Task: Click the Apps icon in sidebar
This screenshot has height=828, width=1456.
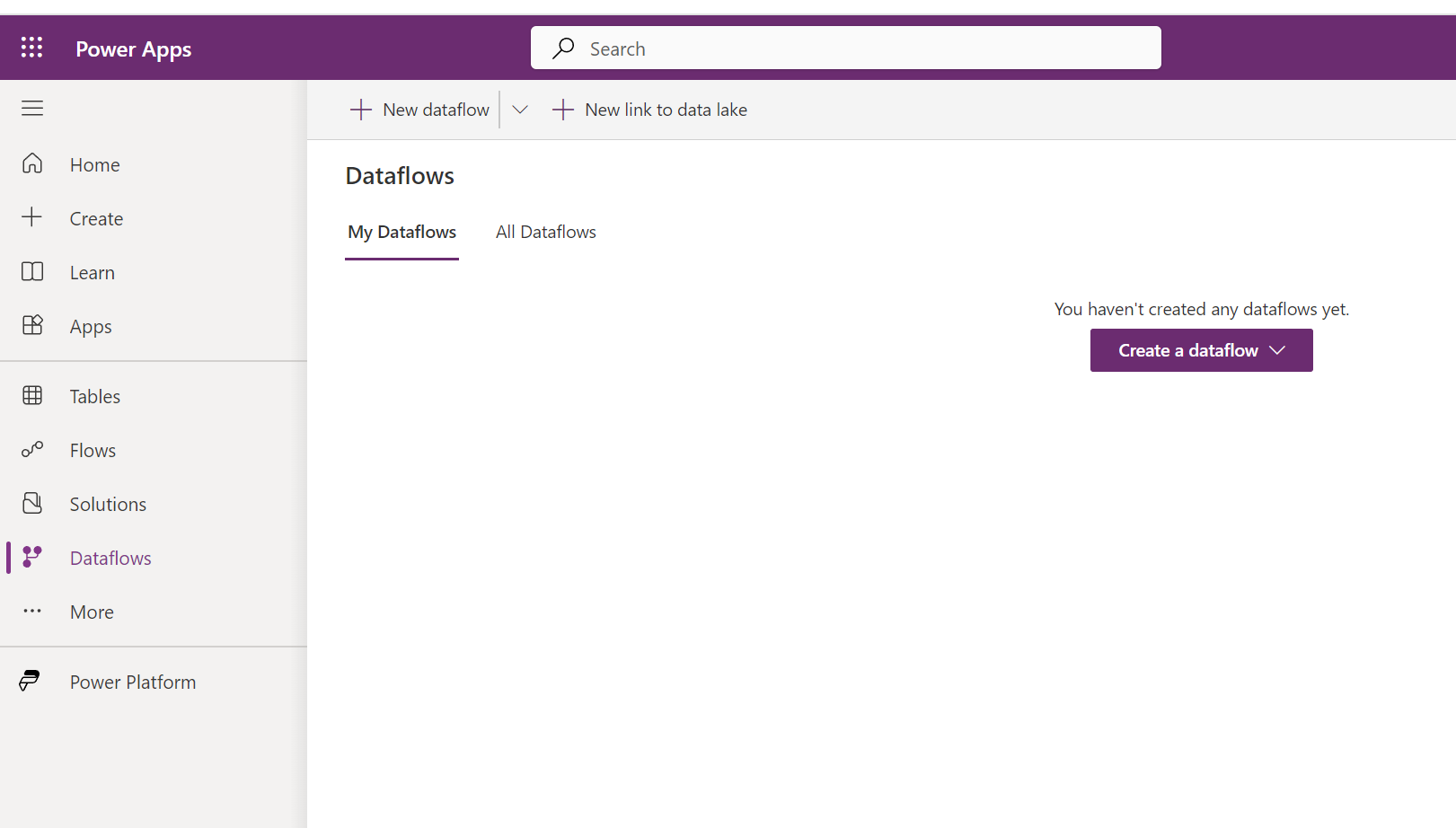Action: tap(32, 325)
